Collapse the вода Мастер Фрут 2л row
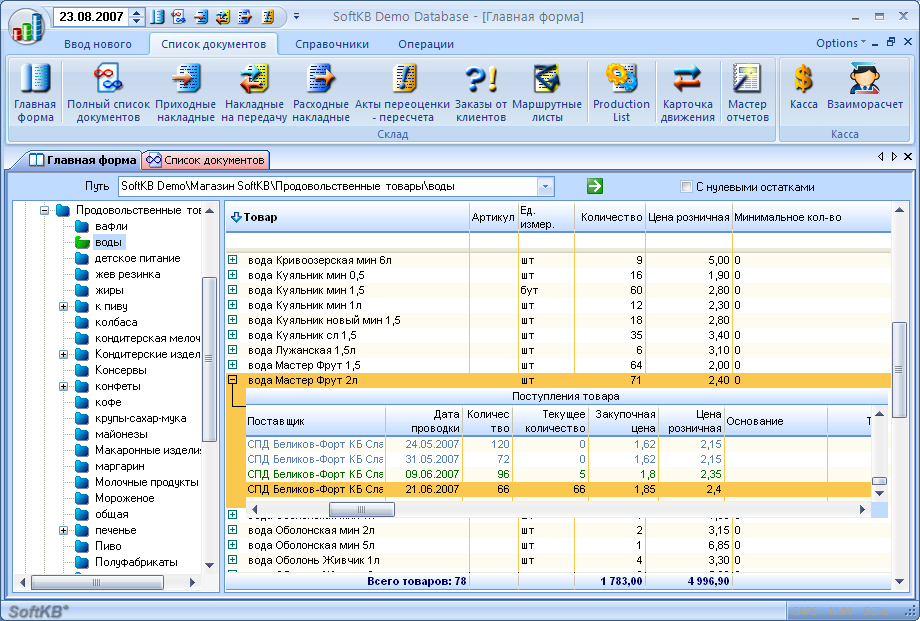Screen dimensions: 920x621 [233, 380]
